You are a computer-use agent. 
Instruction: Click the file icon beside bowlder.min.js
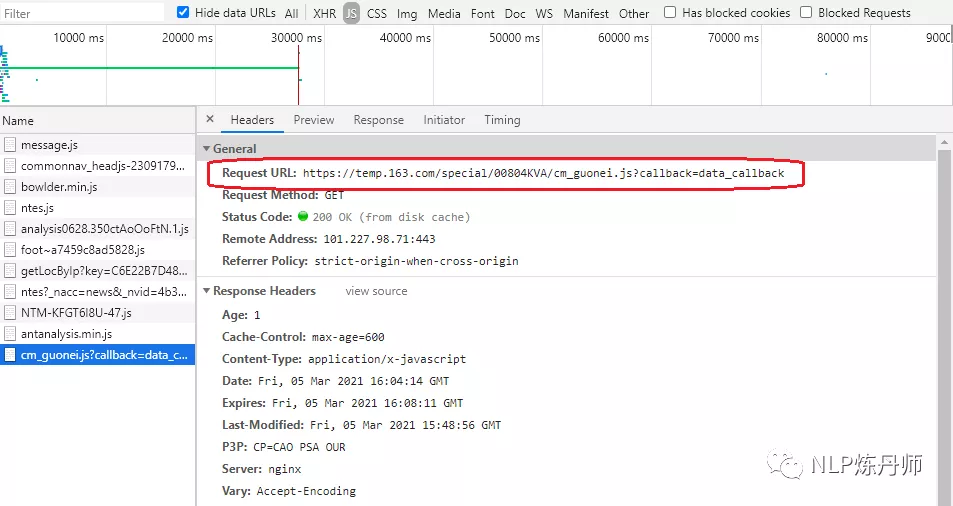pyautogui.click(x=10, y=186)
